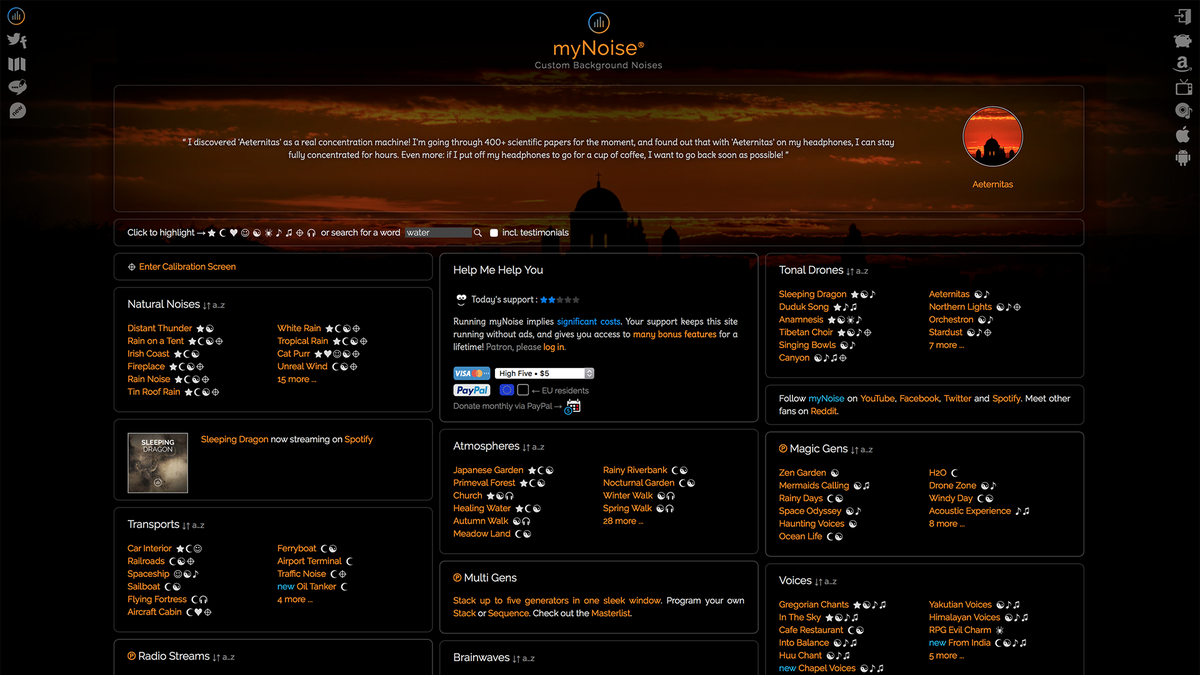Open the Gregorian Chants generator

pyautogui.click(x=814, y=605)
